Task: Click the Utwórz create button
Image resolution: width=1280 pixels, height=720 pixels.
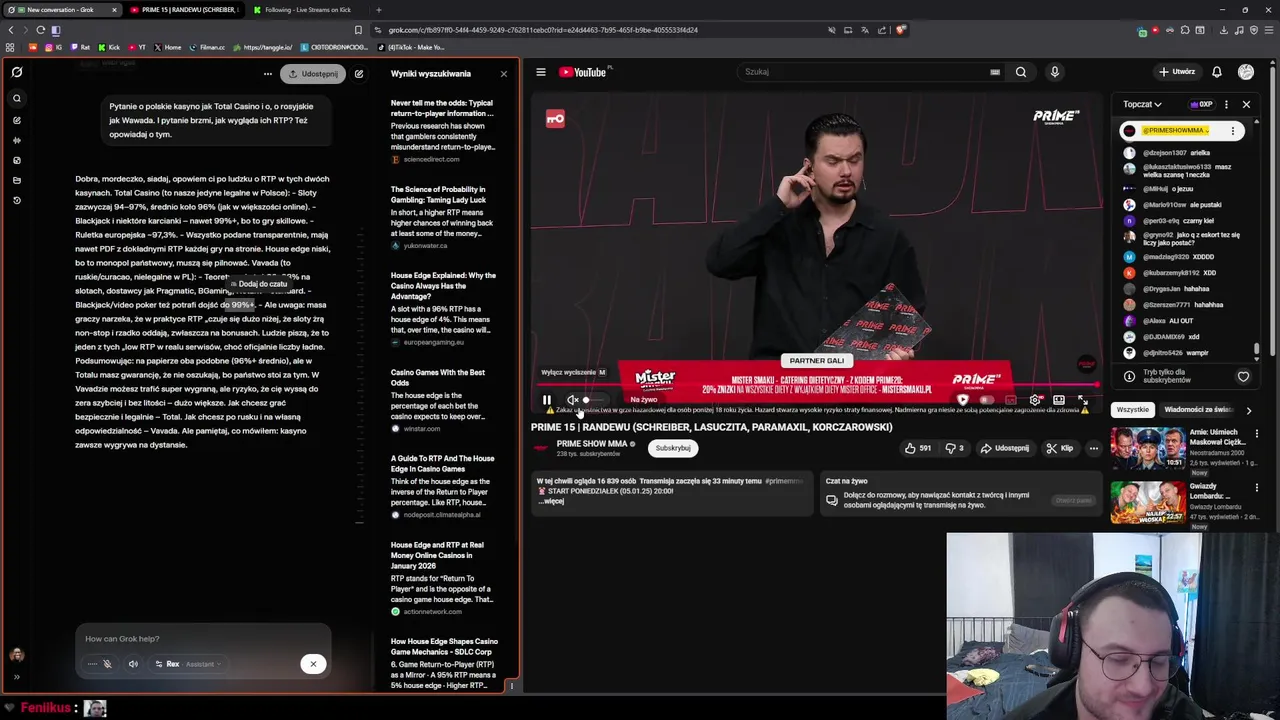Action: pos(1177,72)
